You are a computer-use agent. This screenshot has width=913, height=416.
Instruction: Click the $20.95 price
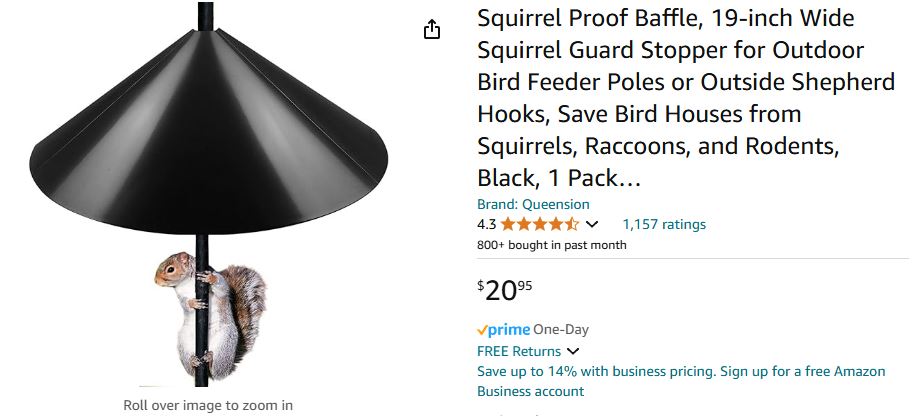click(505, 290)
